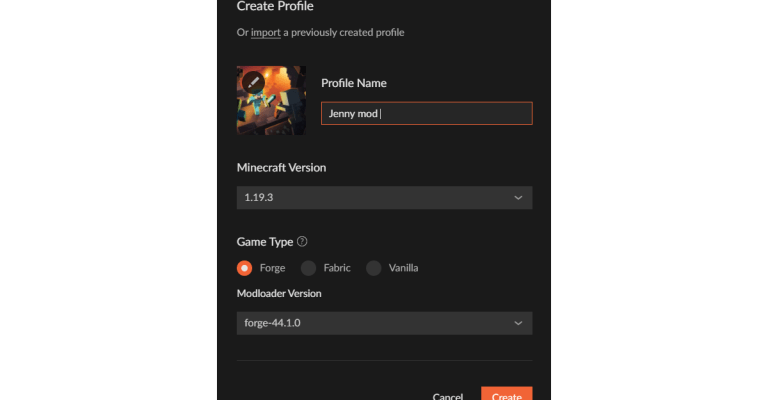This screenshot has width=768, height=400.
Task: Open the Minecraft Version 1.19.3 dropdown
Action: [x=384, y=198]
